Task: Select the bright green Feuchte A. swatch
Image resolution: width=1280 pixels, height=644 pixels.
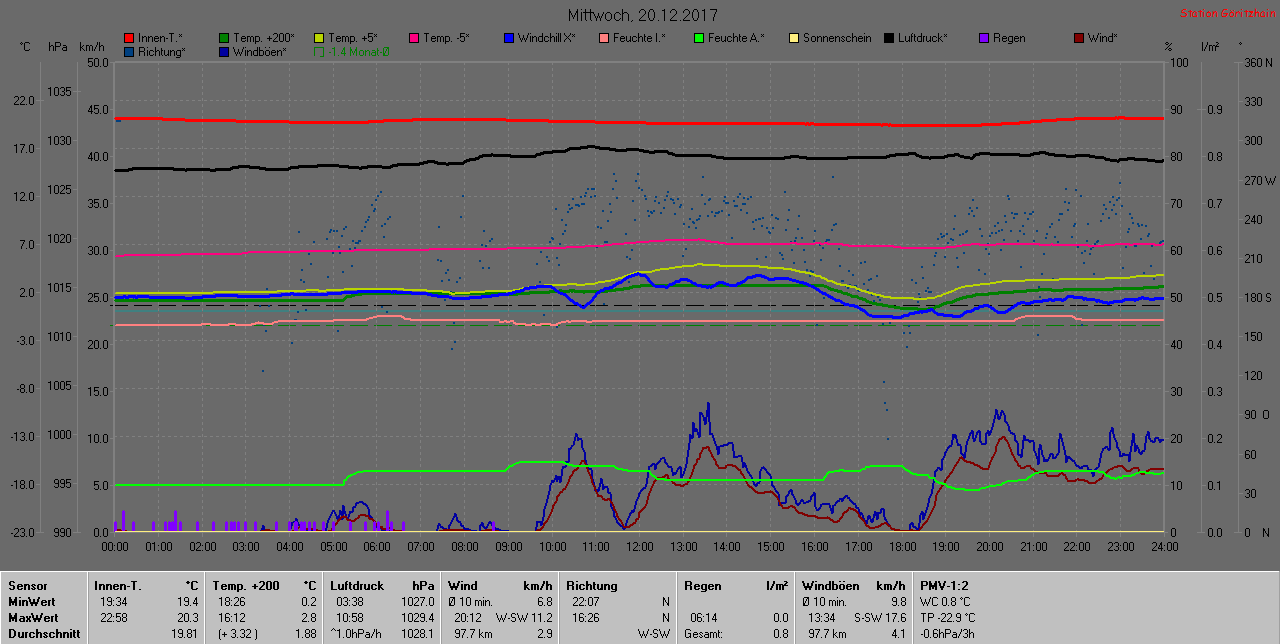Action: click(699, 38)
